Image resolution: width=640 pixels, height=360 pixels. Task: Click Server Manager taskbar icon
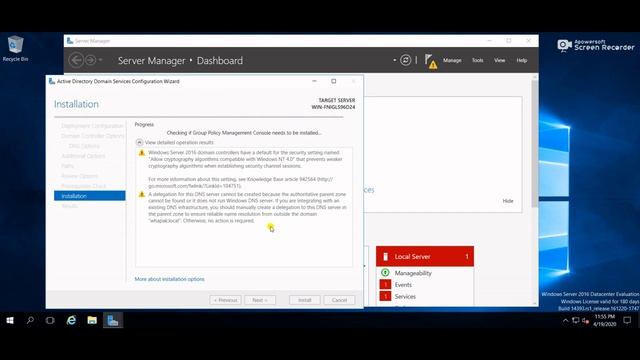113,320
